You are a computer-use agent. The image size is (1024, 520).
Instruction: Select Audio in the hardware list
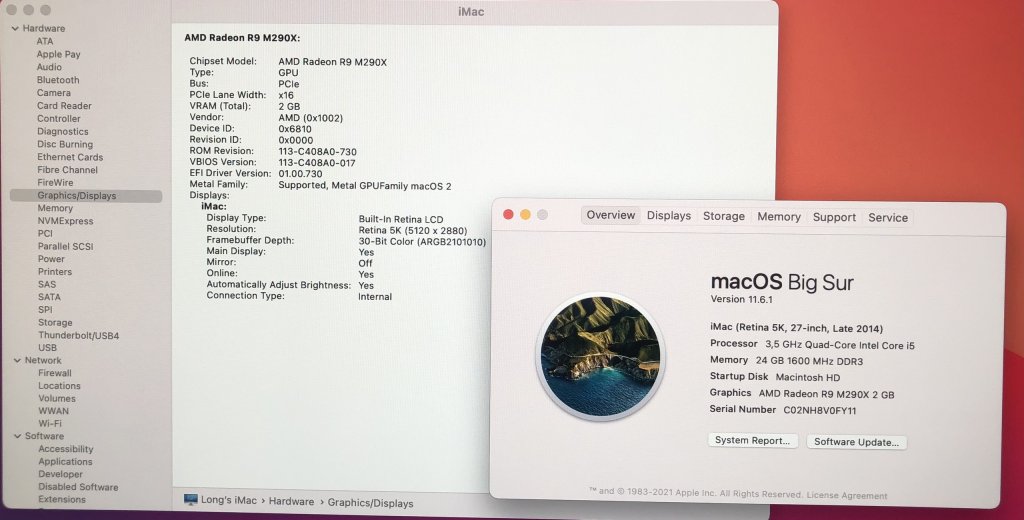click(x=49, y=67)
